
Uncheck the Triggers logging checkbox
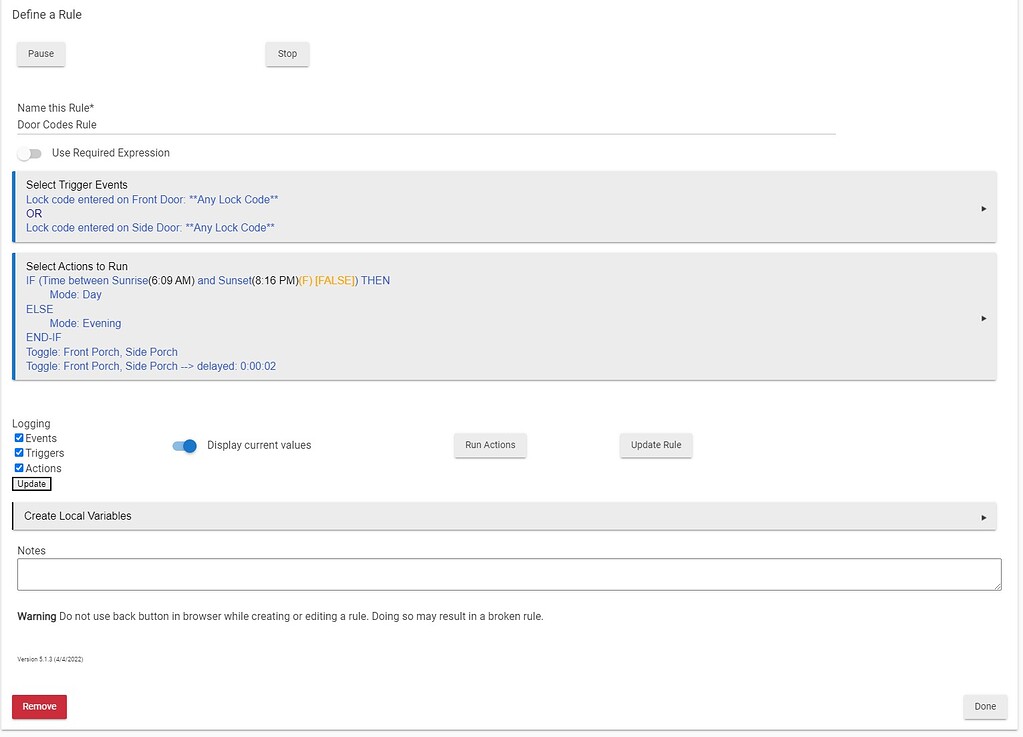(x=19, y=453)
